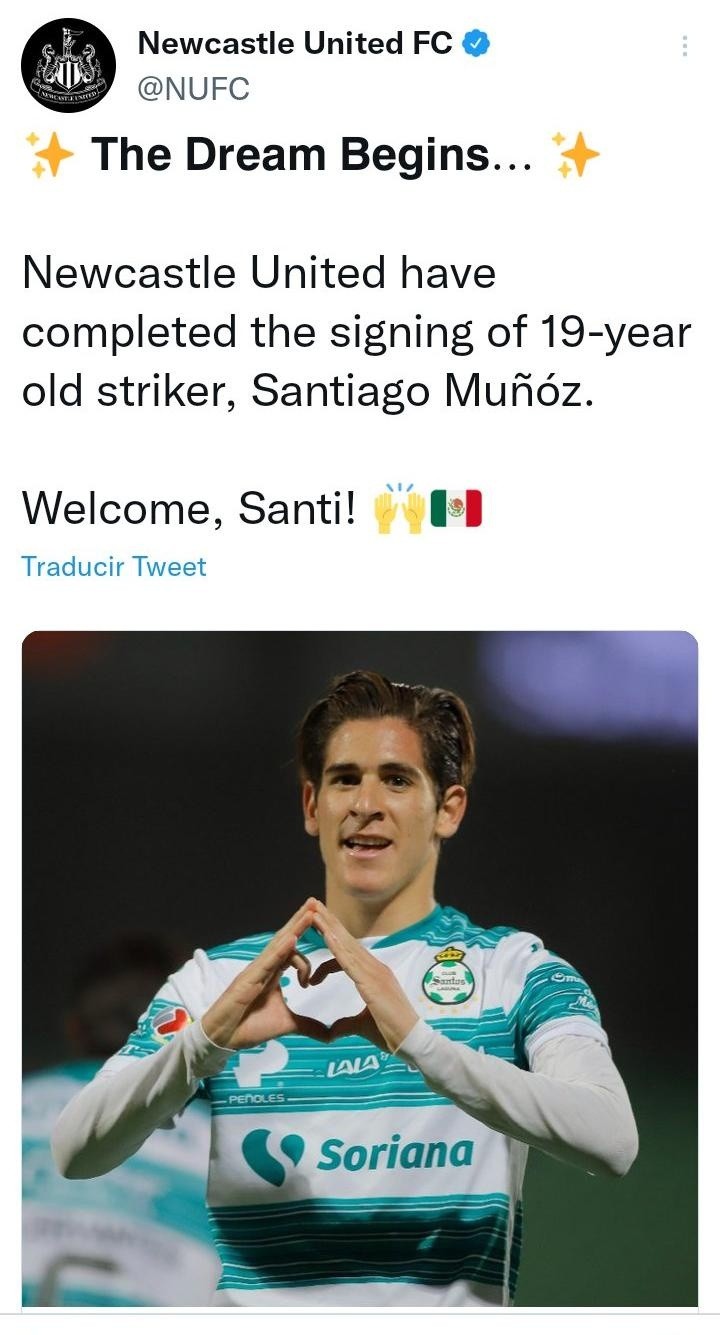This screenshot has width=720, height=1335.
Task: Click the raised hands emoji
Action: 399,509
